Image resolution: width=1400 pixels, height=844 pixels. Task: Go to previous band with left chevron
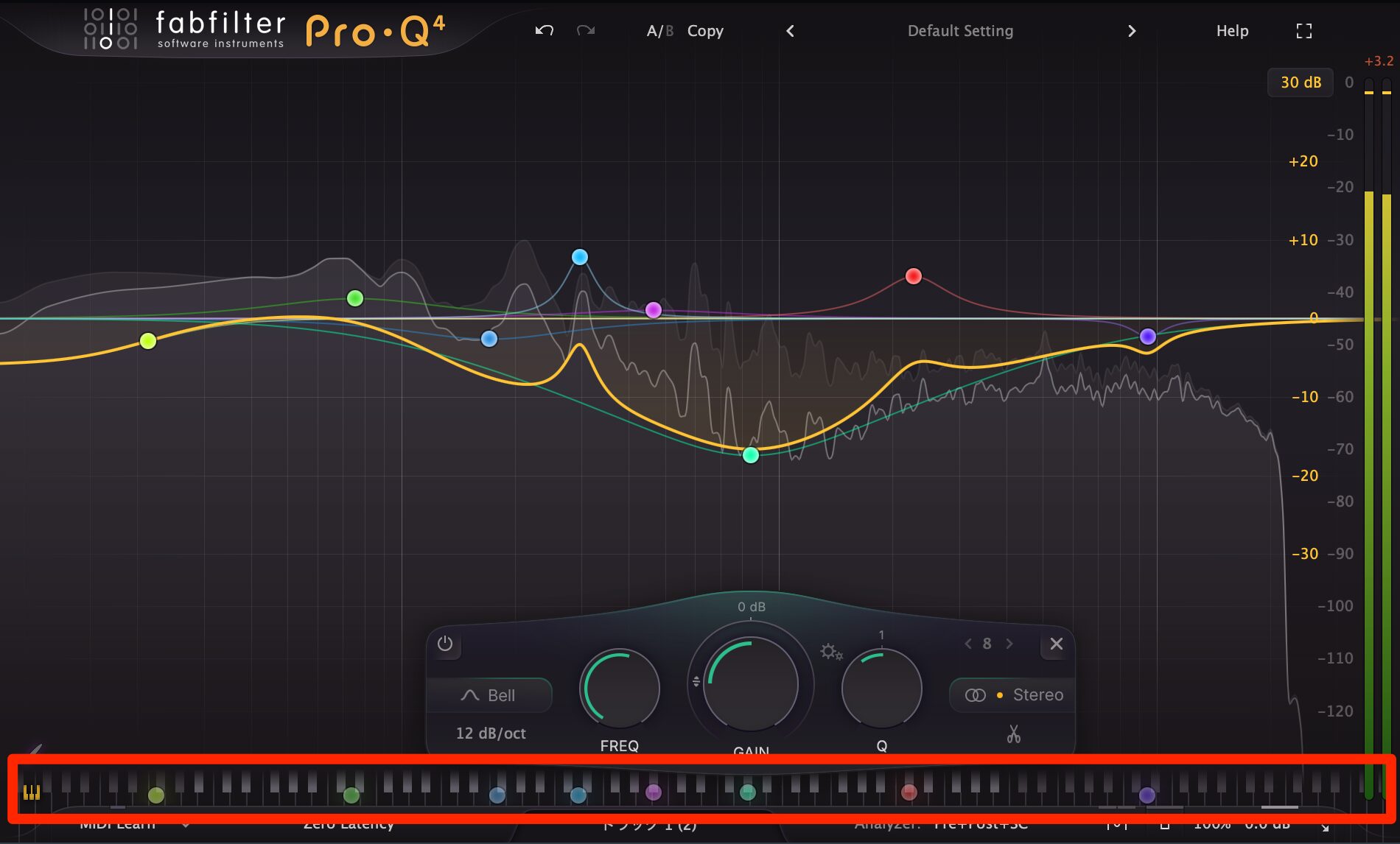click(968, 644)
